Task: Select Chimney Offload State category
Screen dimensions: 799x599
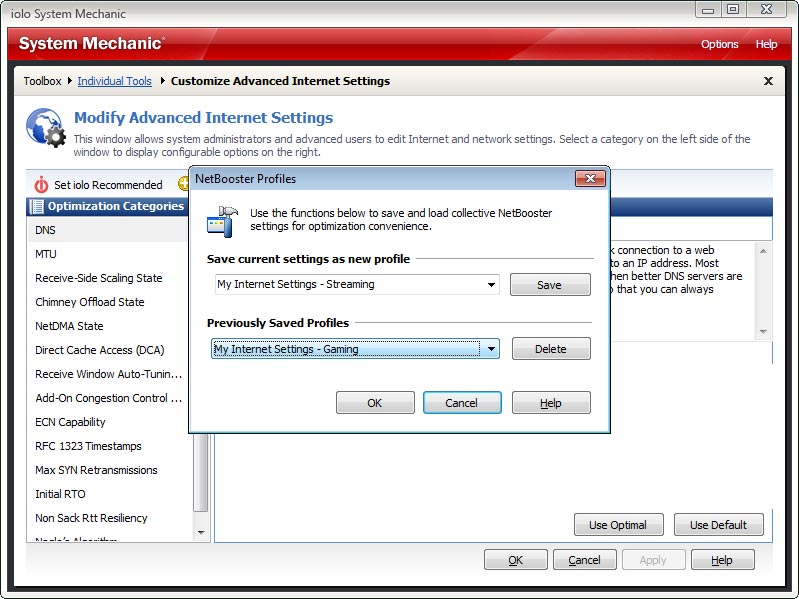Action: (x=107, y=302)
